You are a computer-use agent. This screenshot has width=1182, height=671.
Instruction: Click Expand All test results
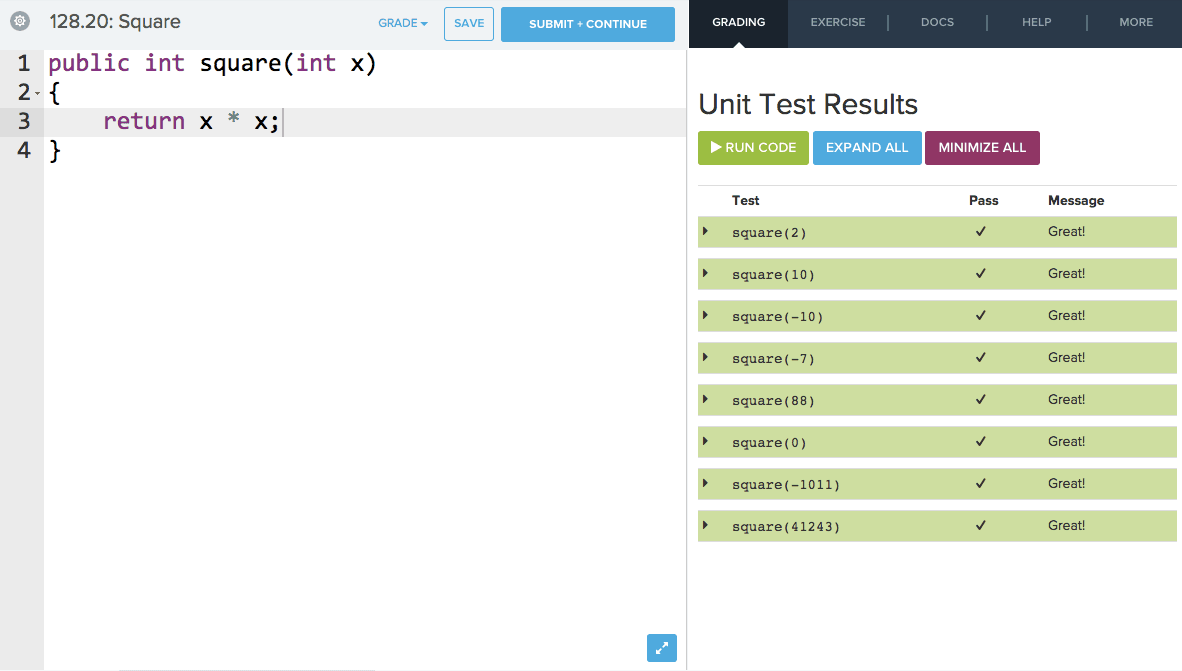click(x=867, y=148)
